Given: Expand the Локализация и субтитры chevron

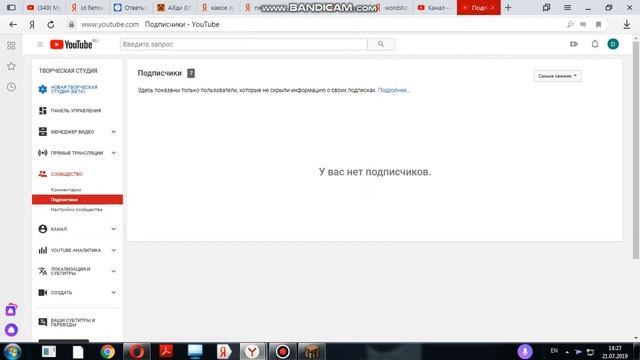Looking at the screenshot, I should pyautogui.click(x=113, y=271).
